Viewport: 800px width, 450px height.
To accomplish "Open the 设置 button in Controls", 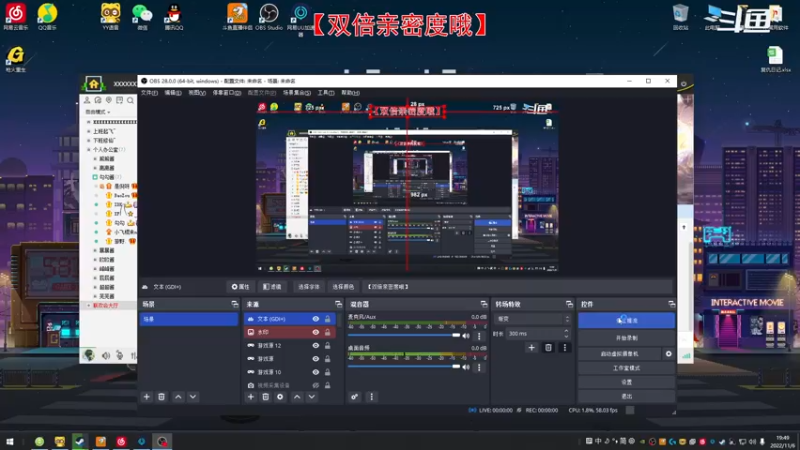I will 627,382.
